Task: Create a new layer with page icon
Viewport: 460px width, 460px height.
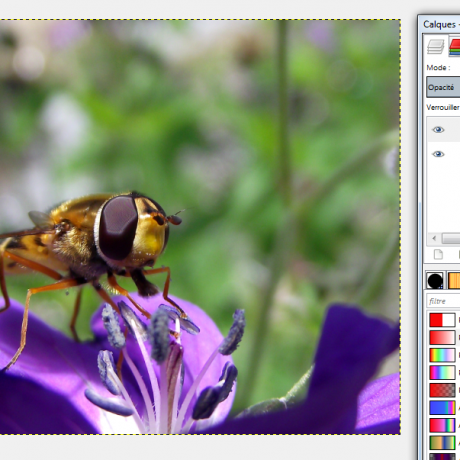Action: pyautogui.click(x=438, y=254)
